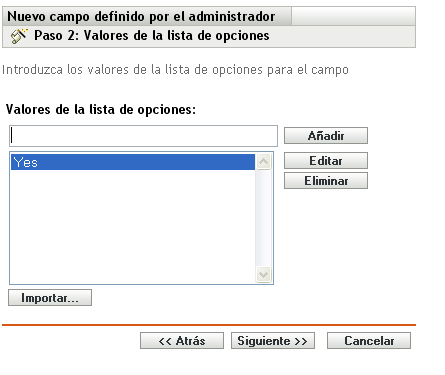Click the blank header area right of the title tab
The height and width of the screenshot is (375, 445).
(x=353, y=16)
